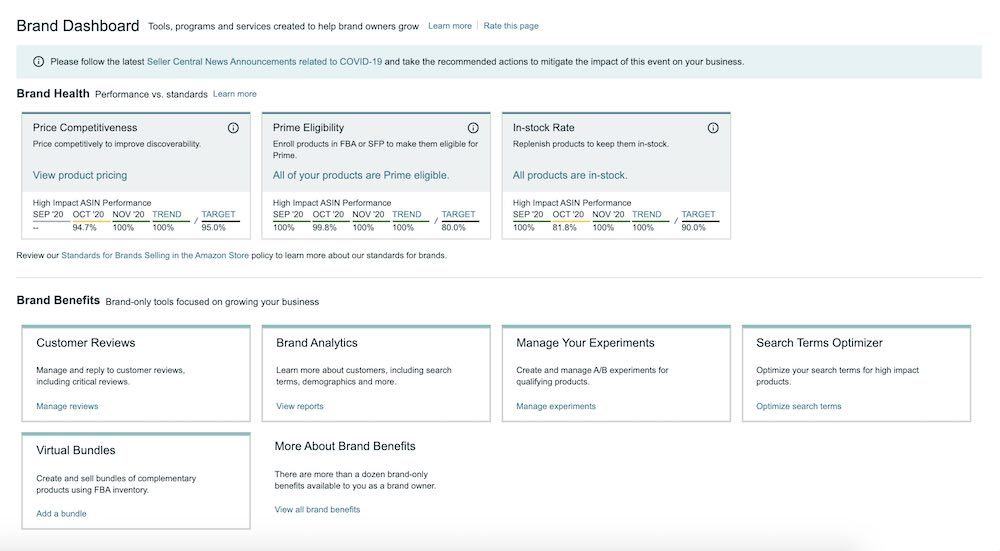
Task: Click Manage experiments link
Action: coord(556,406)
